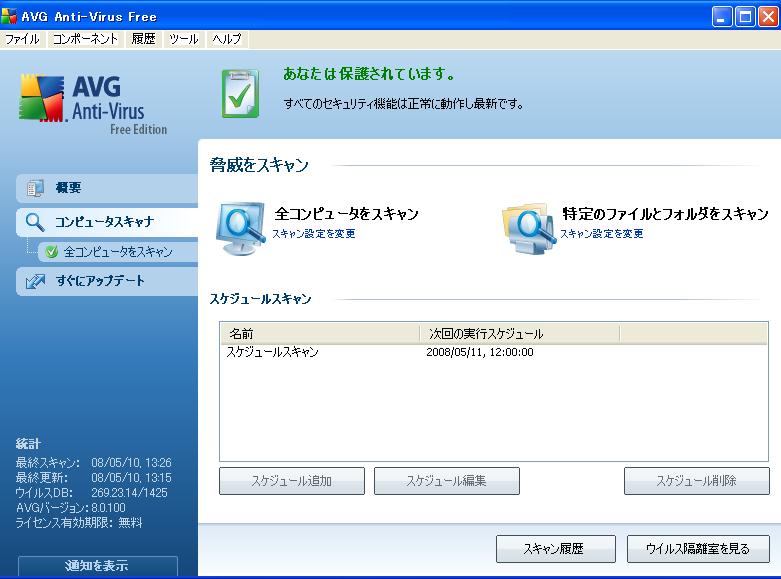Click the ウイルスDB 269.23.14/1425 value
This screenshot has height=579, width=781.
[x=130, y=493]
